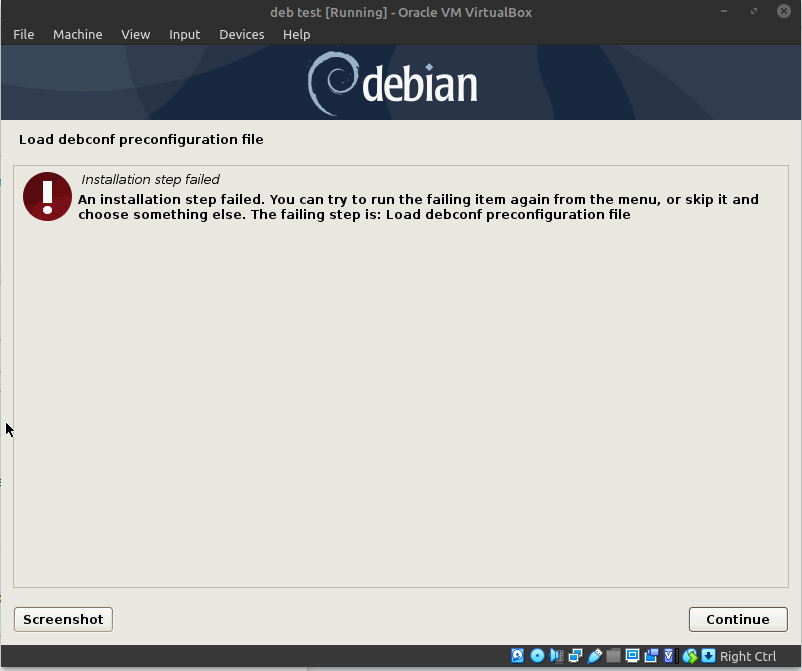Click the red error exclamation icon
This screenshot has height=671, width=802.
tap(47, 196)
